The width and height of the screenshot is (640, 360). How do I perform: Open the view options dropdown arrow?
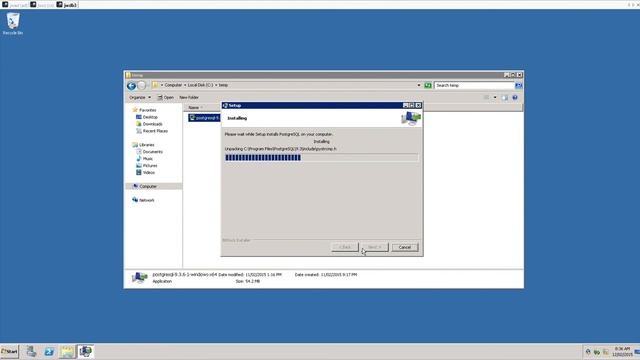[495, 98]
